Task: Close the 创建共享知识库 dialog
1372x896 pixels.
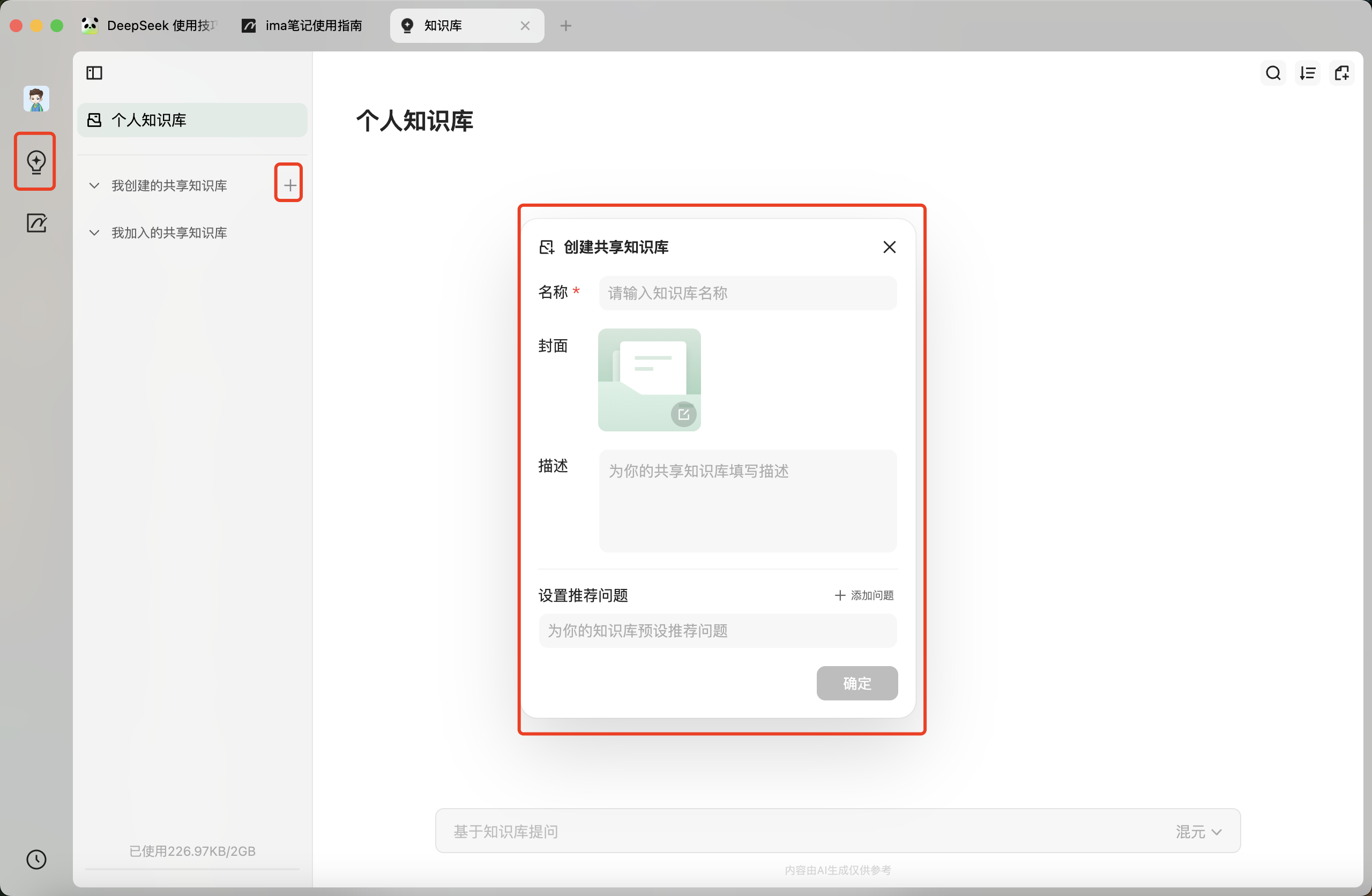Action: pyautogui.click(x=889, y=247)
